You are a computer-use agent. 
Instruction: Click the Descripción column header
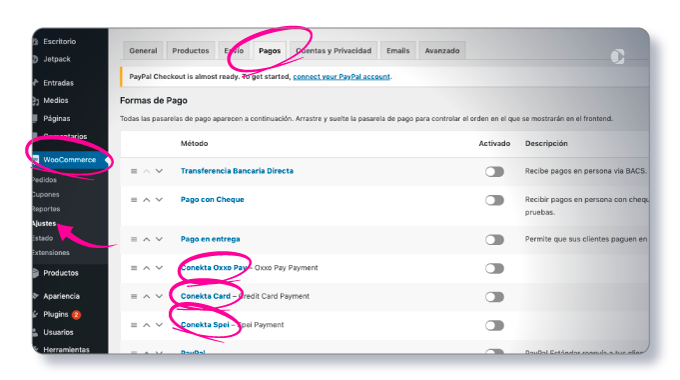546,144
